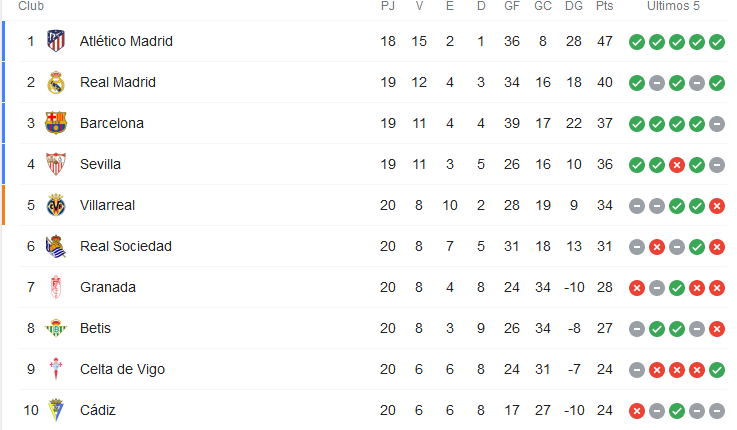This screenshot has height=430, width=737.
Task: Click the Betis green crest
Action: [x=56, y=328]
